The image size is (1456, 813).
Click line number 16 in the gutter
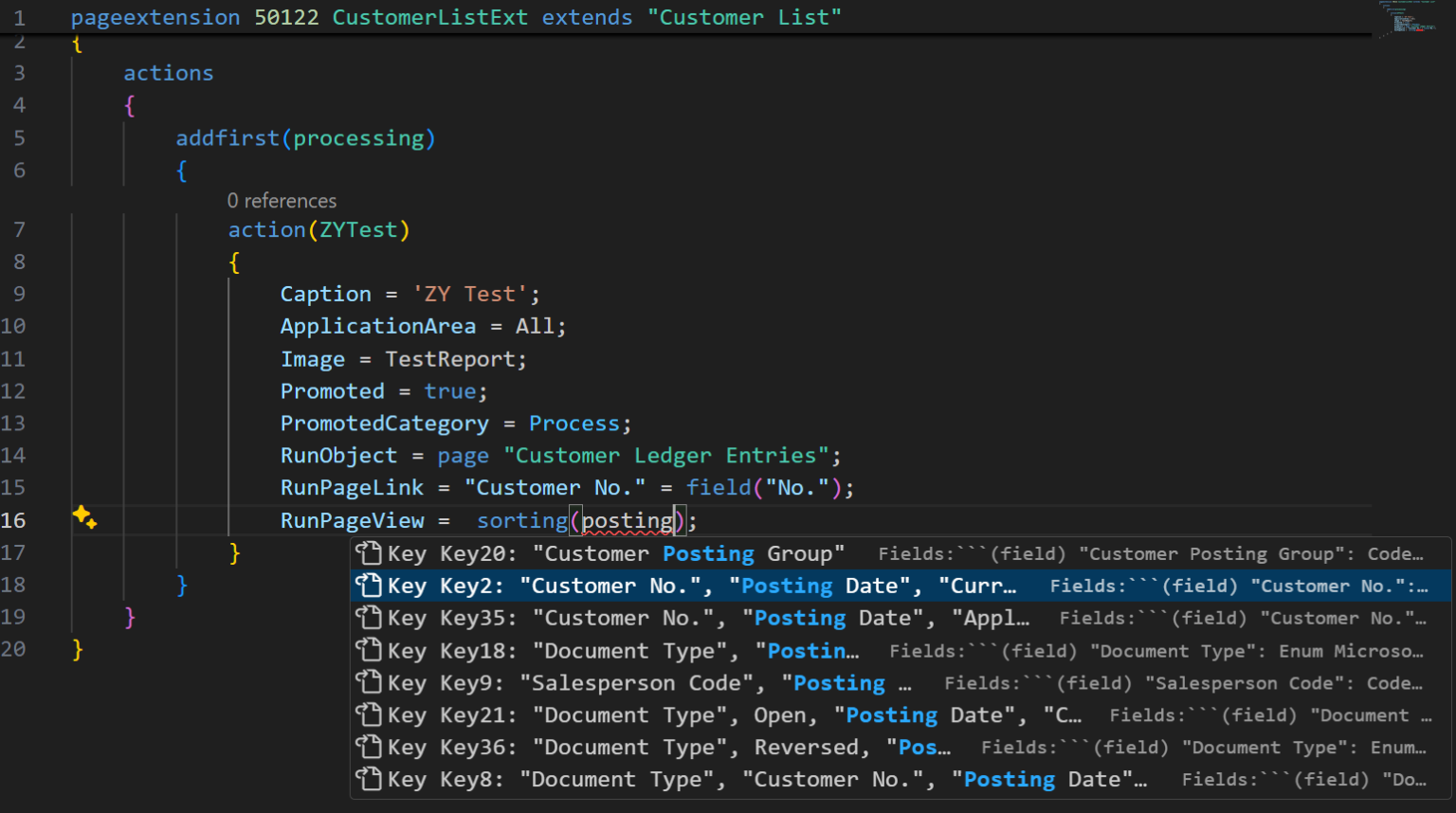click(14, 519)
